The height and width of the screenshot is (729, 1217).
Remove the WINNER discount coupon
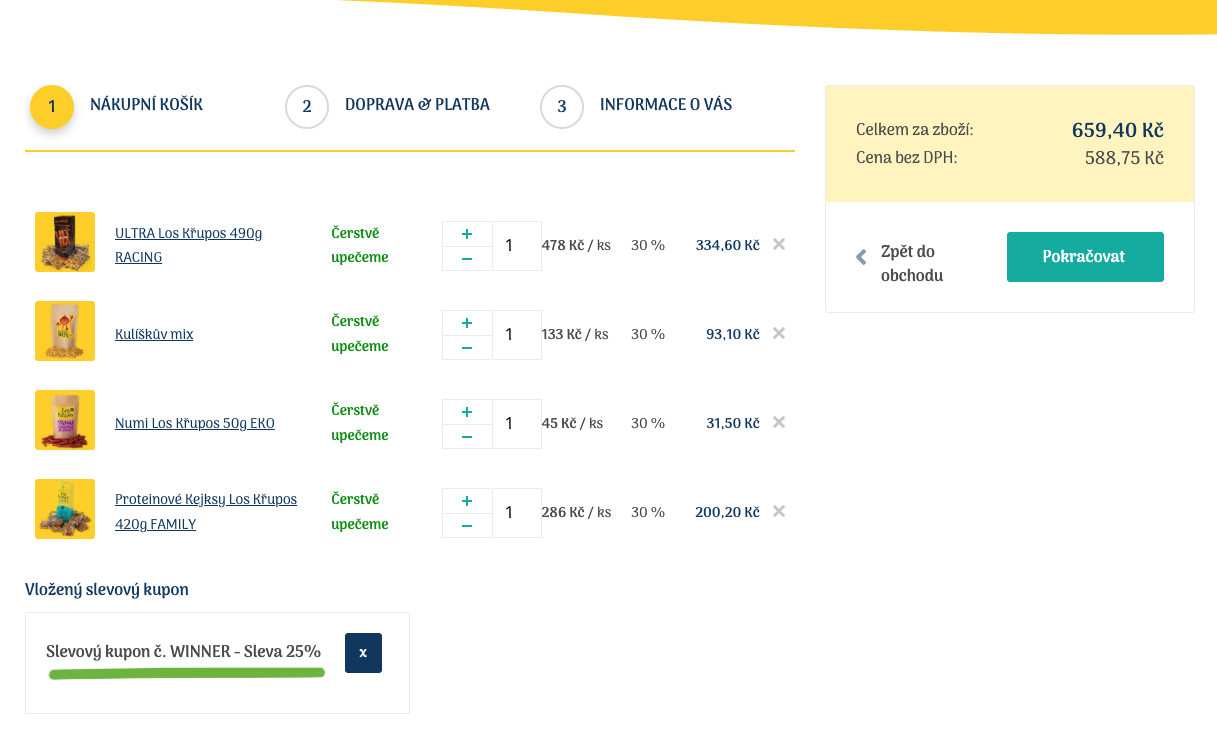pos(363,653)
